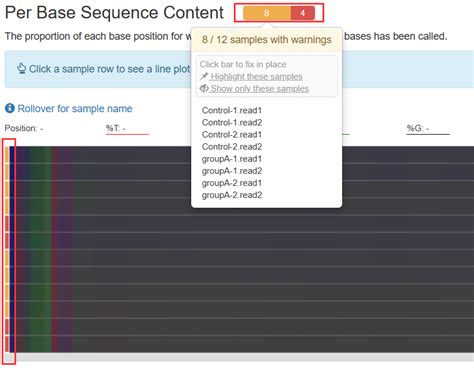Click the first orange status swatch beside heatmap
The height and width of the screenshot is (370, 474).
click(x=7, y=155)
